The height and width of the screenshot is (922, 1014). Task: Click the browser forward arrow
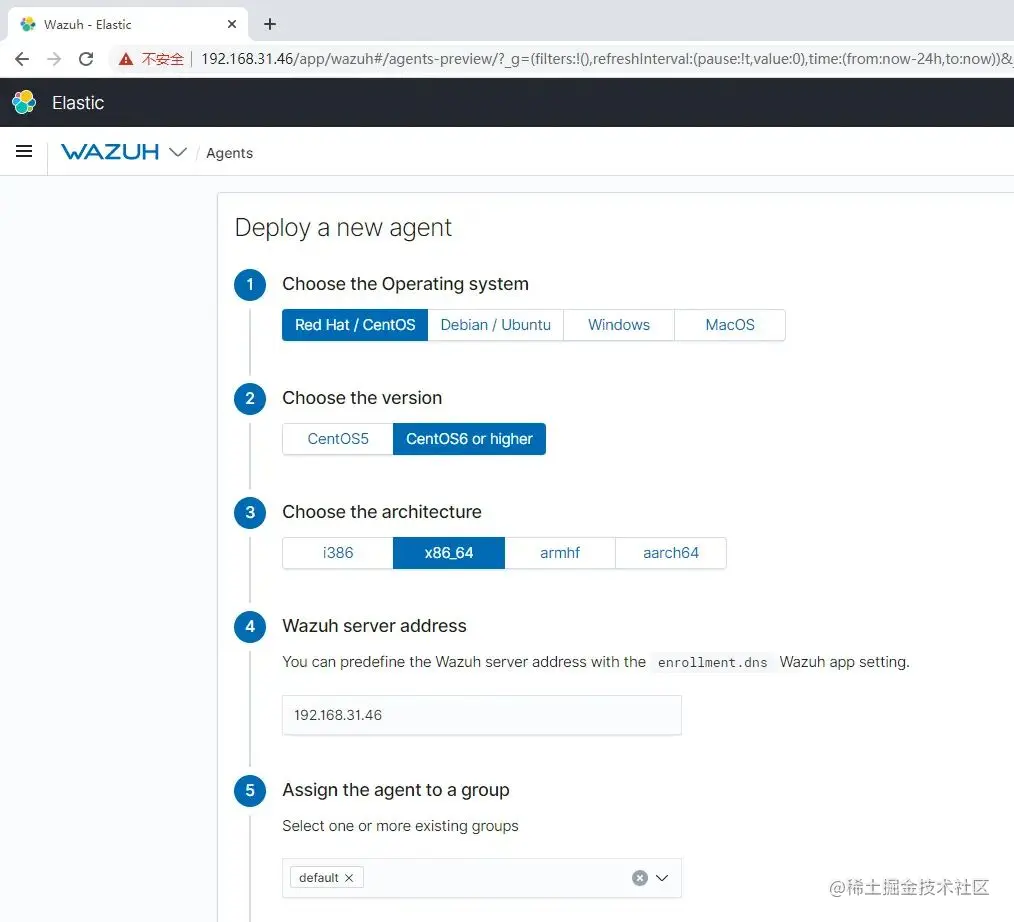[54, 59]
